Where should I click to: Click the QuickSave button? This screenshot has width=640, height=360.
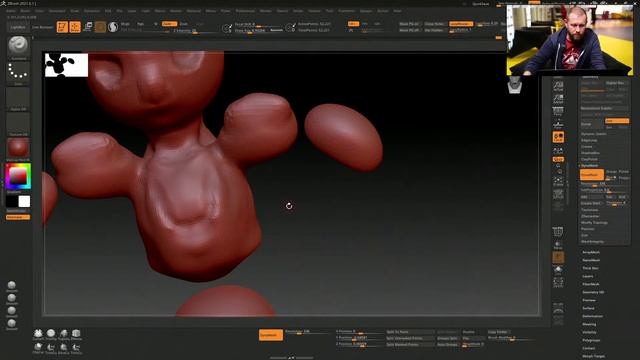480,4
